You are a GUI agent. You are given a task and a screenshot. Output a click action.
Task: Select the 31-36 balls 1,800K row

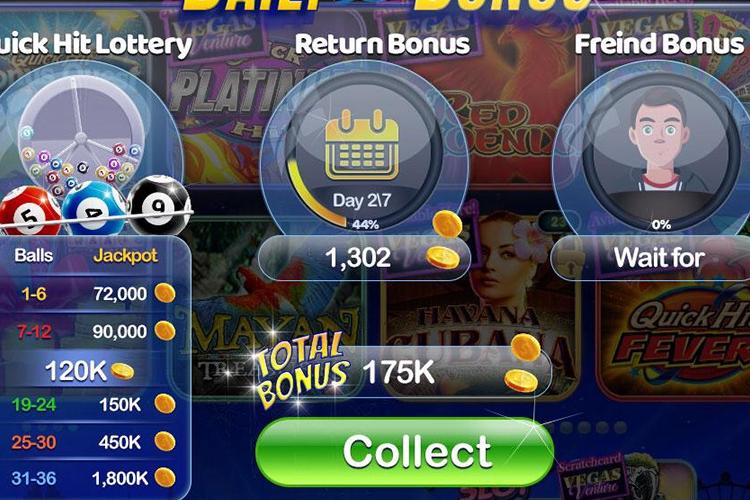[93, 478]
